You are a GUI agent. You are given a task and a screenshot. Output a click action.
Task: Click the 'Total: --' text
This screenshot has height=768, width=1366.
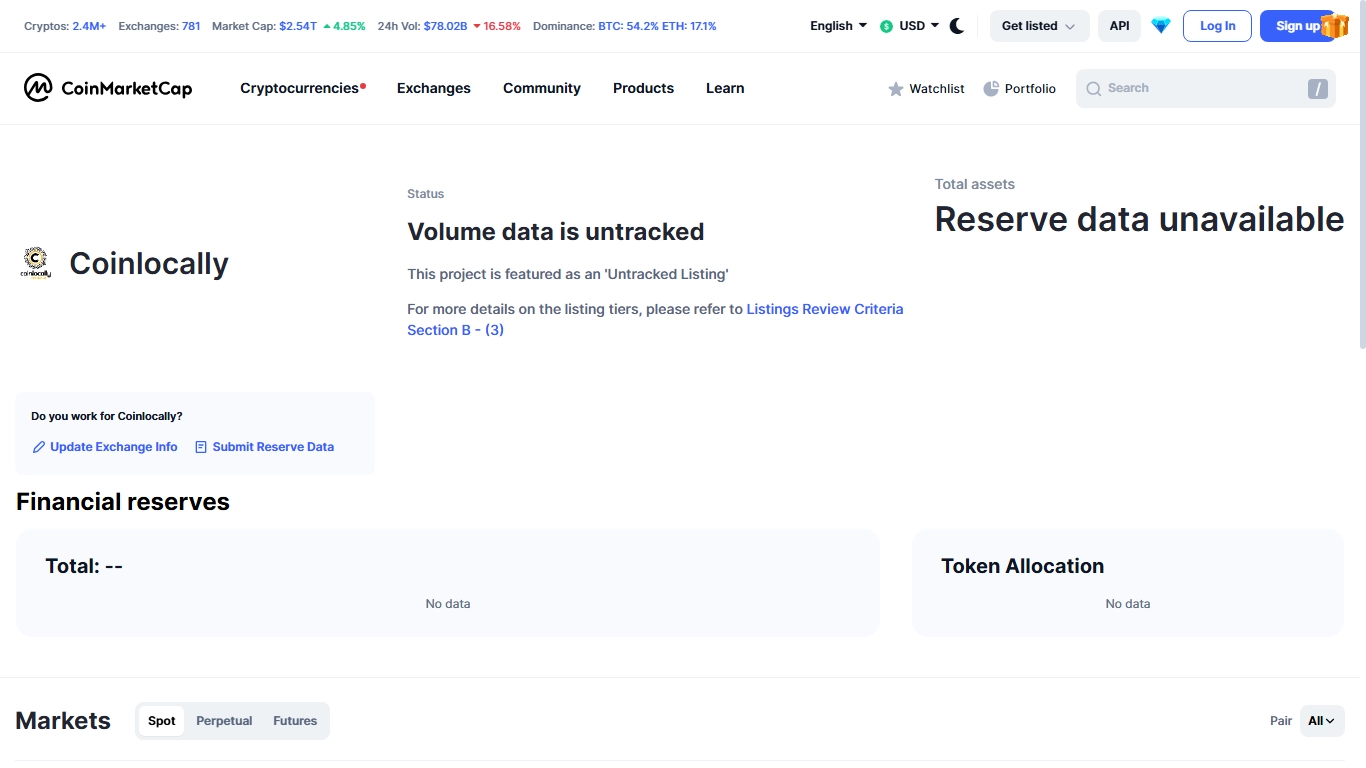pyautogui.click(x=84, y=566)
